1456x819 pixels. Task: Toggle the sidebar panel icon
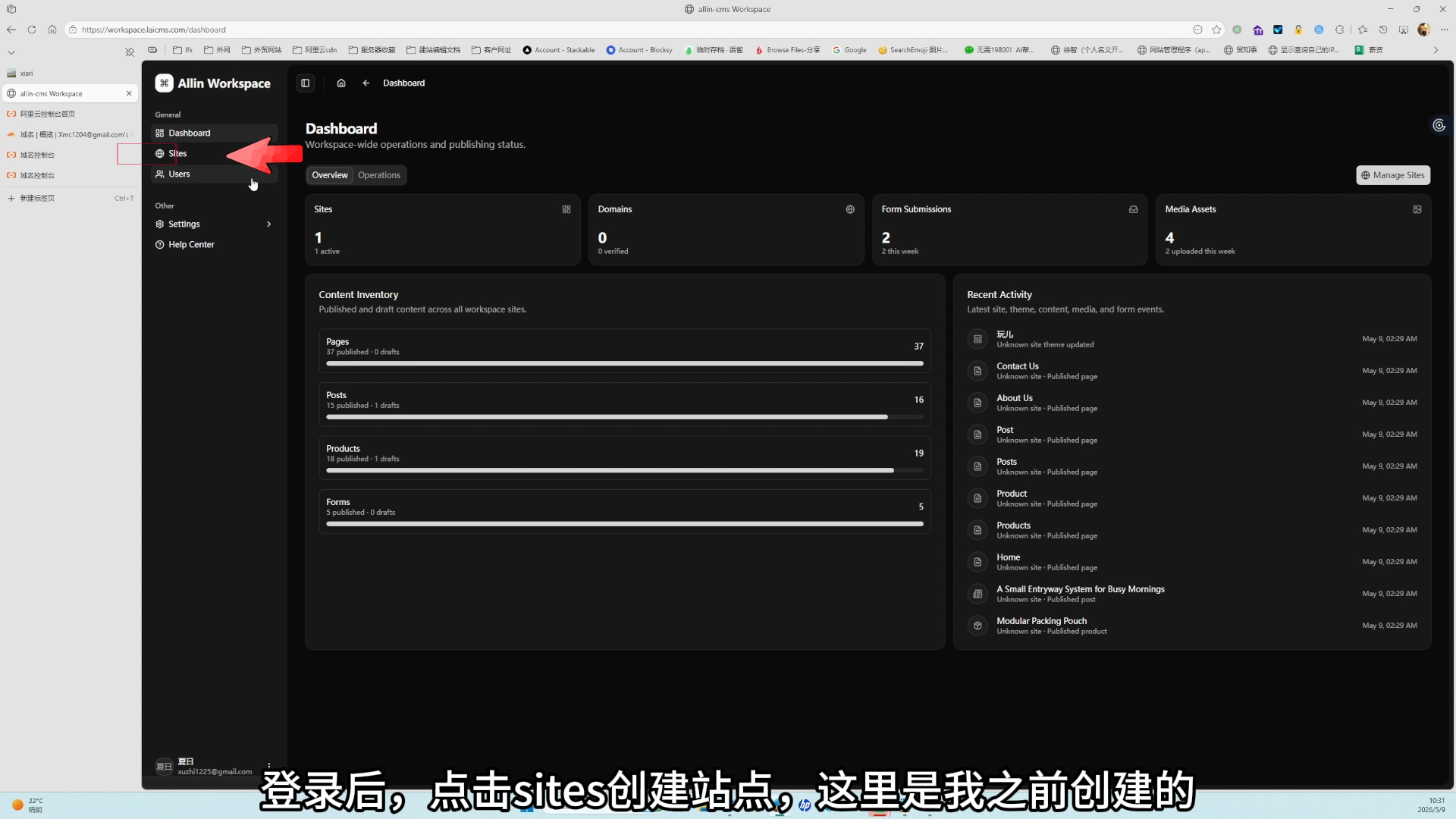click(x=306, y=83)
